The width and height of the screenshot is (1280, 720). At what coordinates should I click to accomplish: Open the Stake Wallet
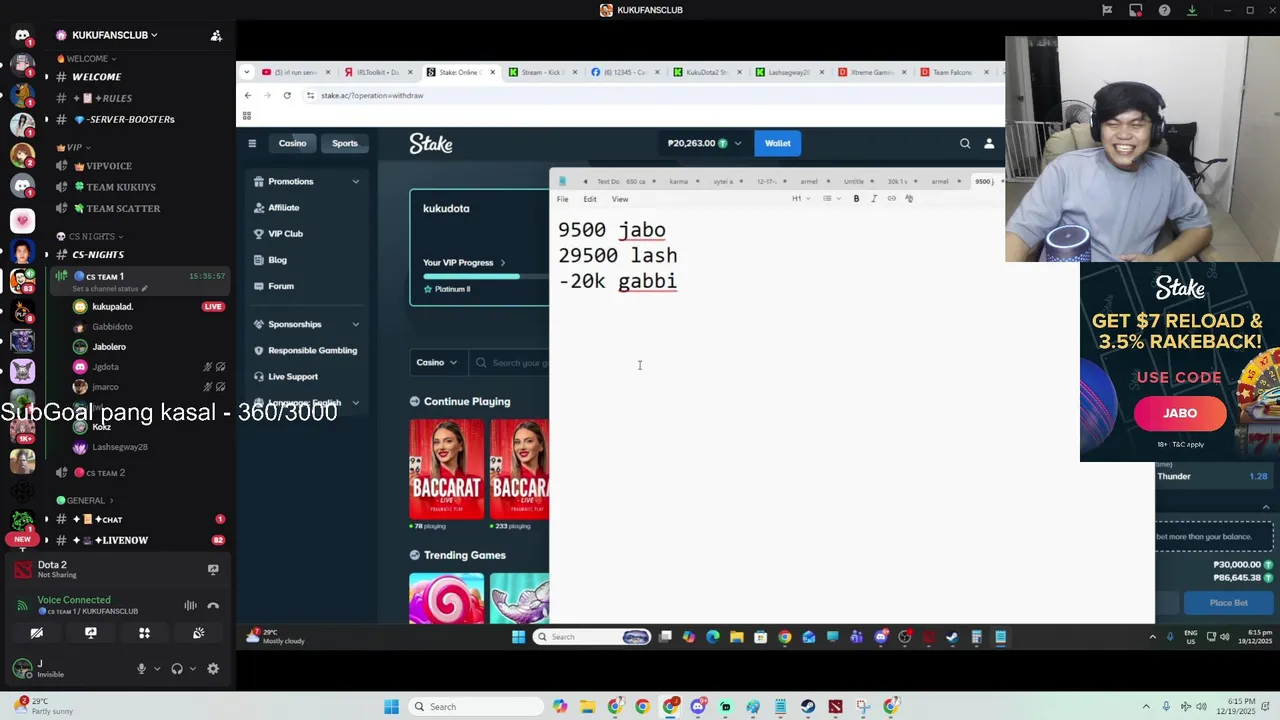tap(778, 143)
